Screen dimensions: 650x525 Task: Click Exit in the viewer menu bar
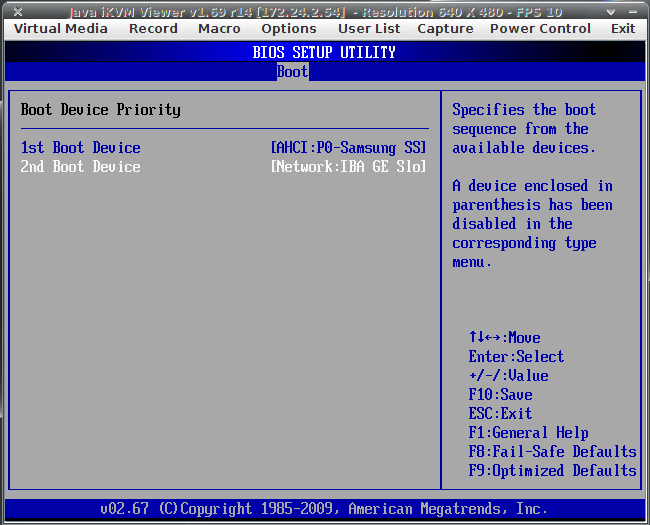pos(623,29)
